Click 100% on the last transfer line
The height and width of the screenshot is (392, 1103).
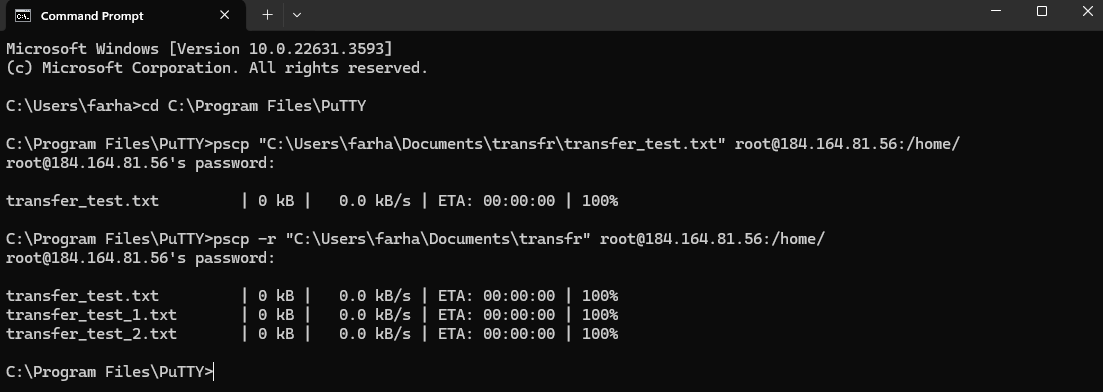pyautogui.click(x=600, y=334)
